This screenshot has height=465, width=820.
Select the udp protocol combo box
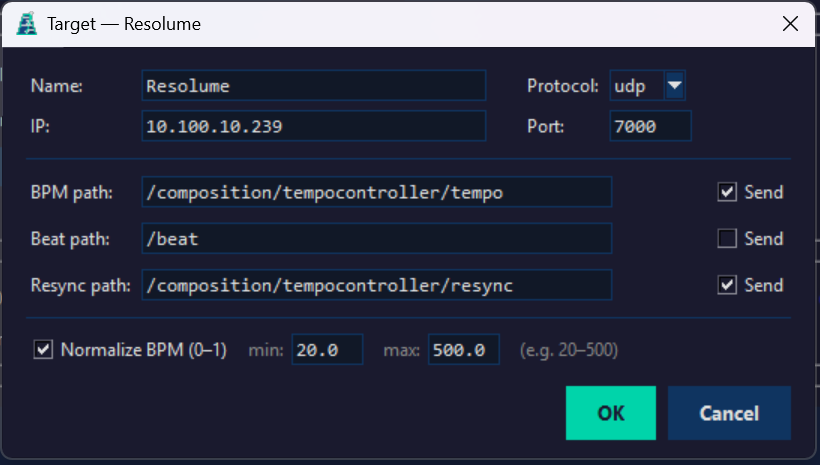coord(647,86)
